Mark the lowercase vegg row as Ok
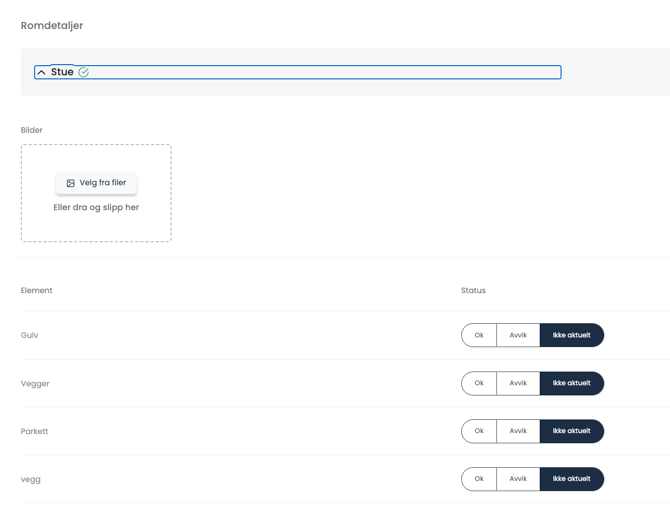The image size is (670, 512). [x=479, y=479]
